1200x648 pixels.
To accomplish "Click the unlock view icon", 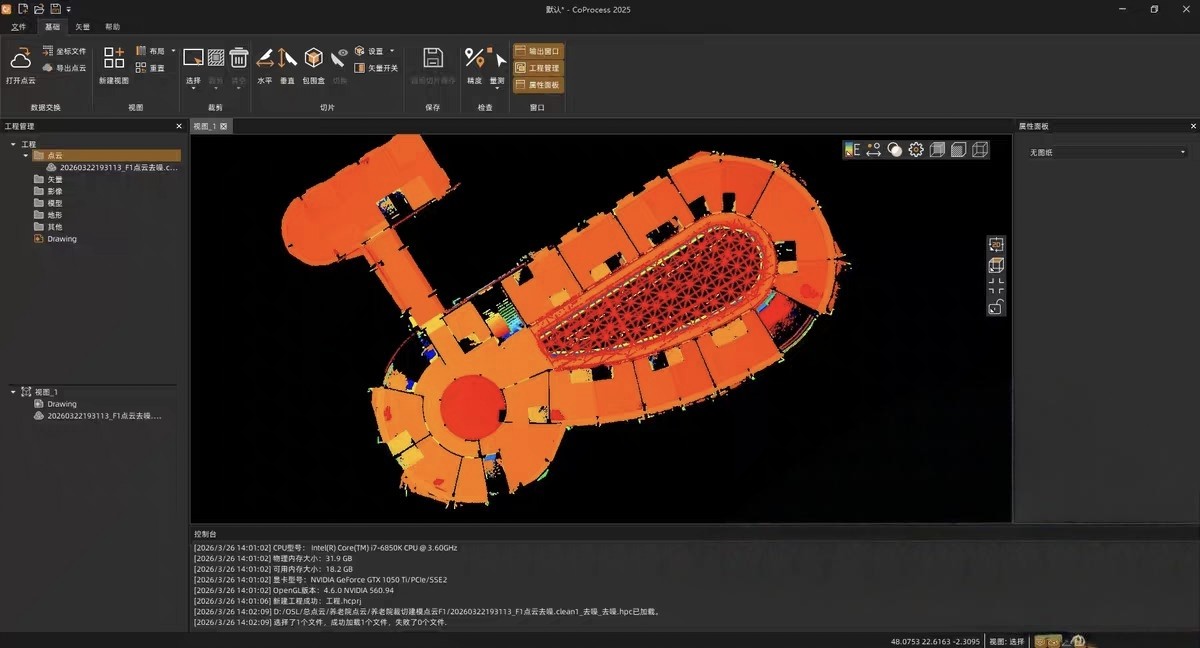I will tap(996, 307).
